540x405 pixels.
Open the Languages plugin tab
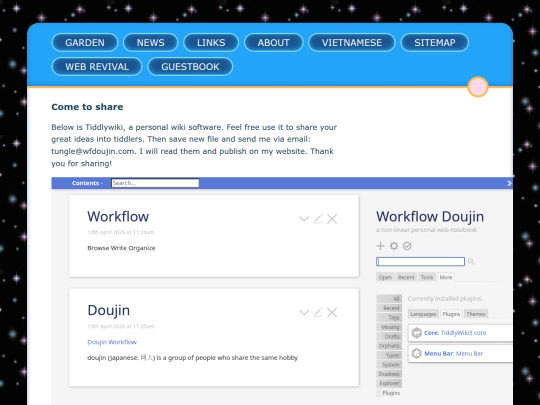[x=423, y=314]
